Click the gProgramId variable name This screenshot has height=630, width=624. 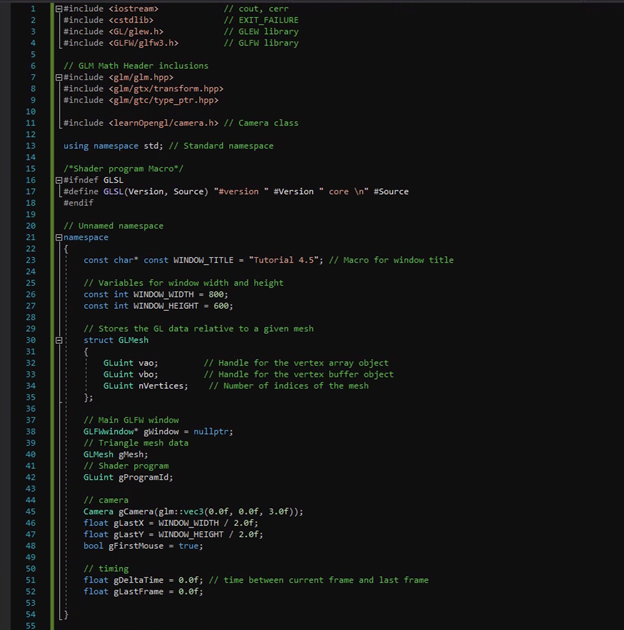click(x=143, y=478)
